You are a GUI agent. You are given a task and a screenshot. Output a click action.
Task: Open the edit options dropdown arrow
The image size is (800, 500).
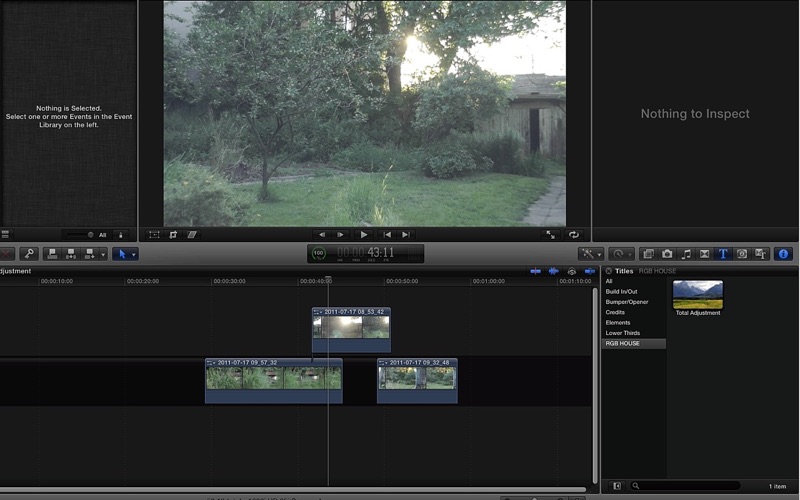tap(103, 254)
